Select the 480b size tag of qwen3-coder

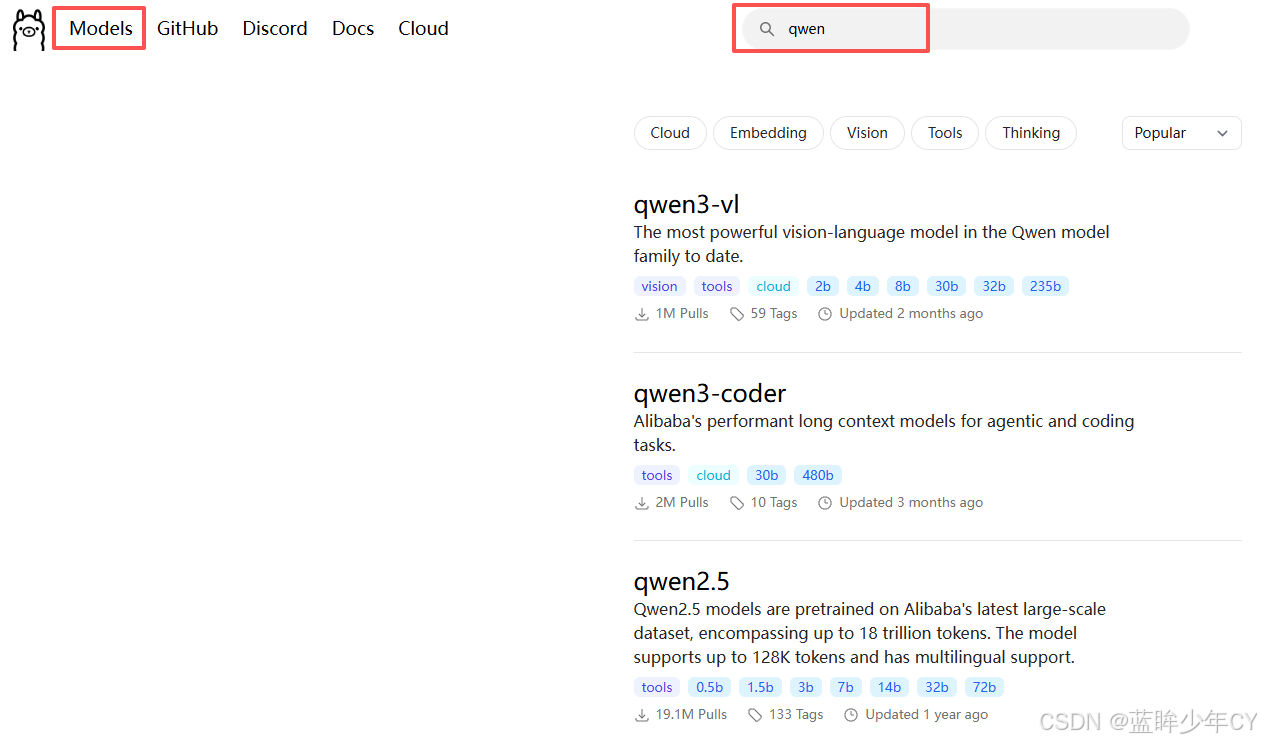coord(818,475)
